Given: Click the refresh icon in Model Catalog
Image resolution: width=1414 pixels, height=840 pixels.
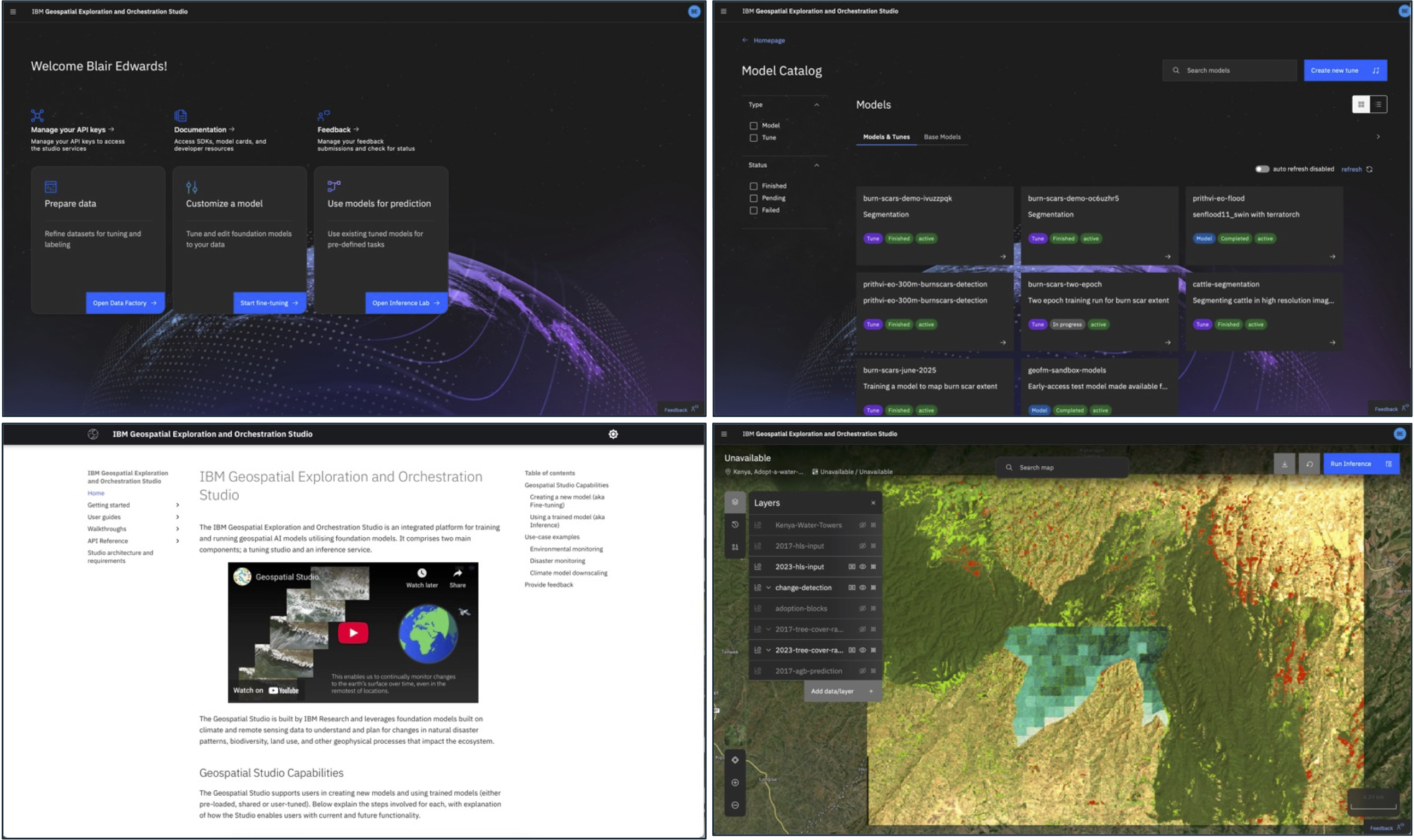Looking at the screenshot, I should tap(1369, 169).
